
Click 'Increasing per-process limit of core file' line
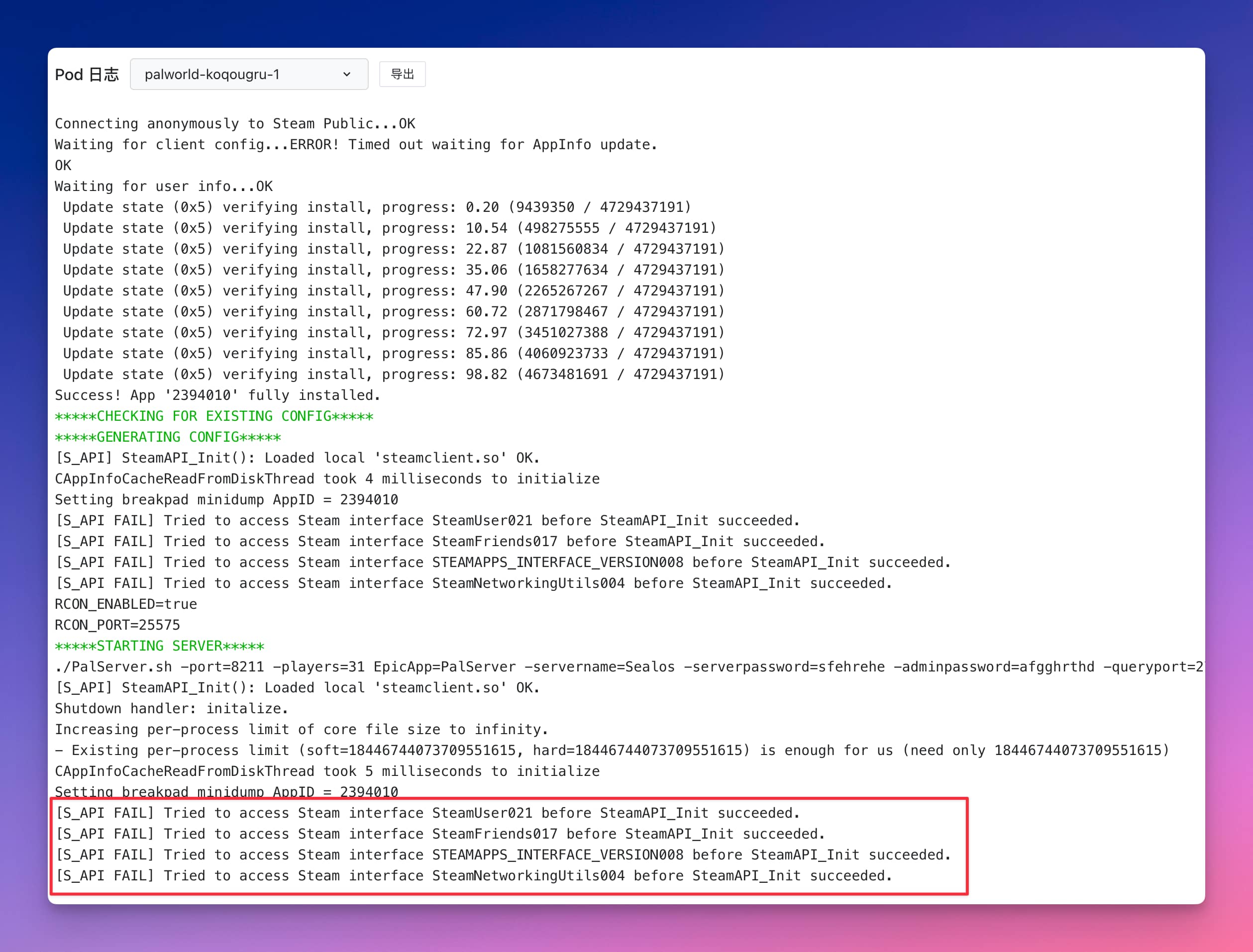302,730
